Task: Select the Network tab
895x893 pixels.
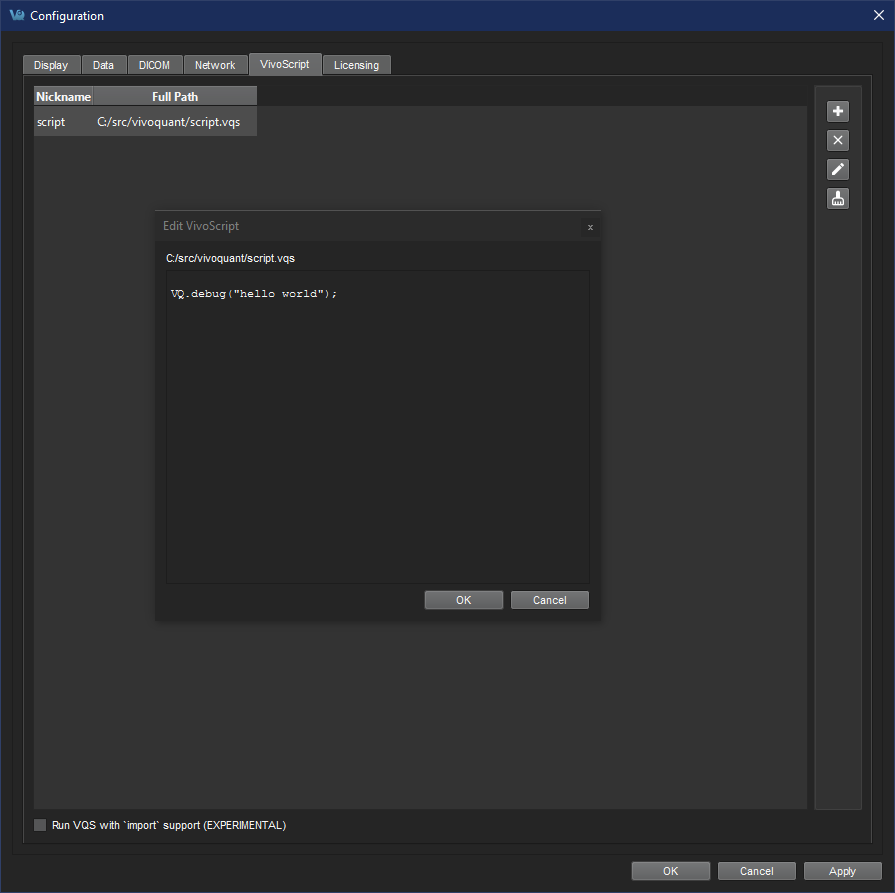Action: [x=215, y=64]
